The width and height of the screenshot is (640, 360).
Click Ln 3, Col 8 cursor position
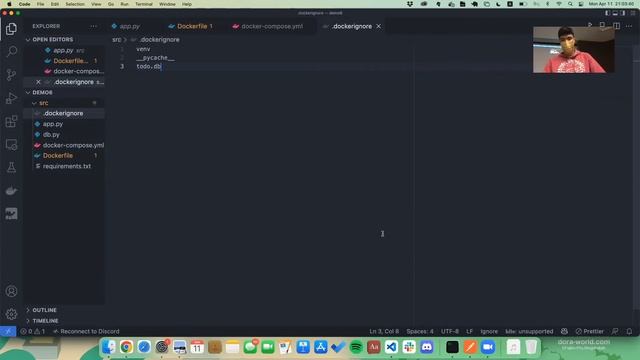[384, 331]
